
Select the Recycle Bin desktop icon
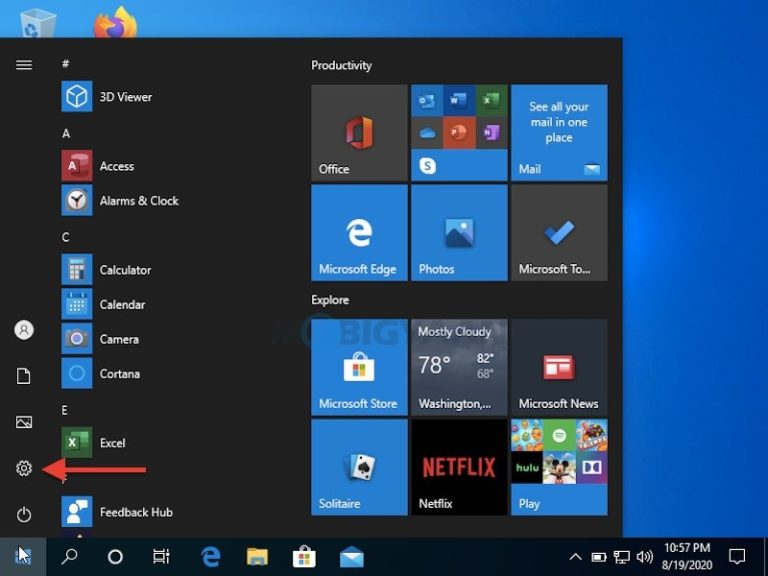38,23
